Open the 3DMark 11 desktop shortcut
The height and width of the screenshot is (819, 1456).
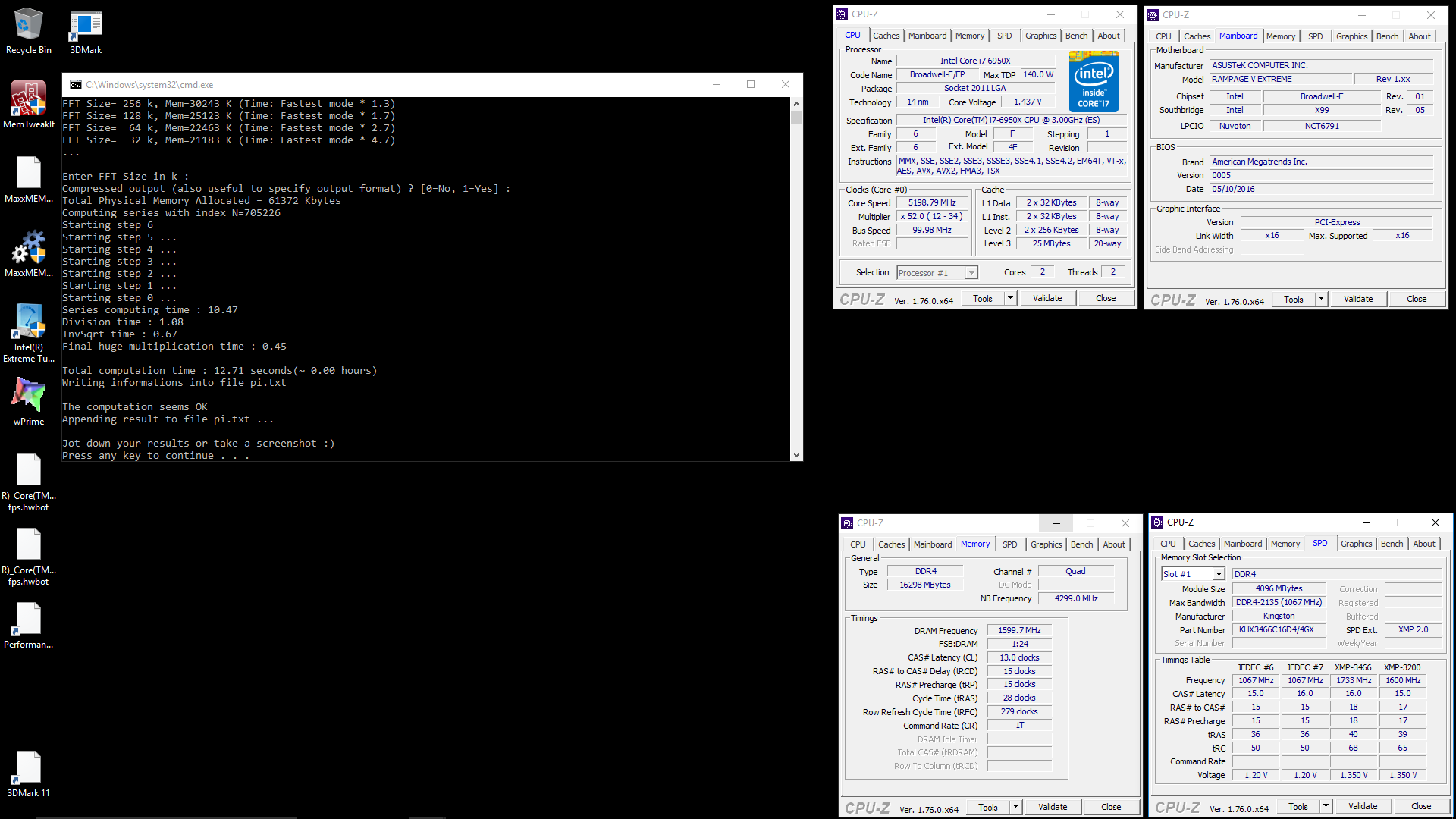29,773
